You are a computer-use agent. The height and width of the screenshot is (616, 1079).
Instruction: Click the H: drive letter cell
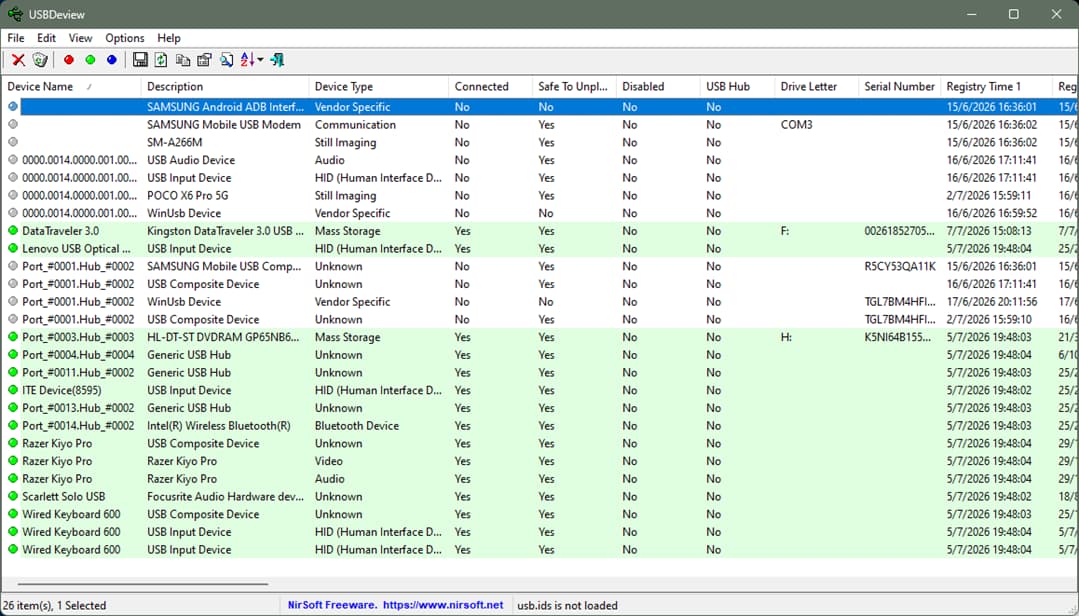pyautogui.click(x=786, y=337)
